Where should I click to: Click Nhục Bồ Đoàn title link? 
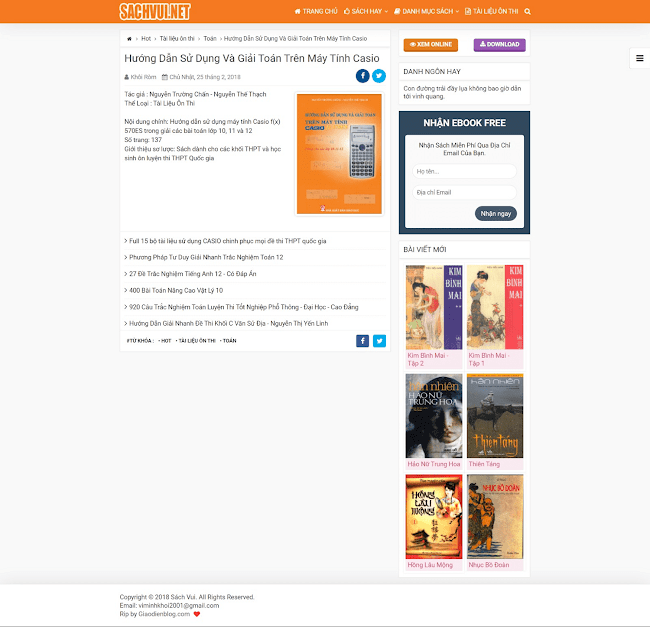pos(489,565)
